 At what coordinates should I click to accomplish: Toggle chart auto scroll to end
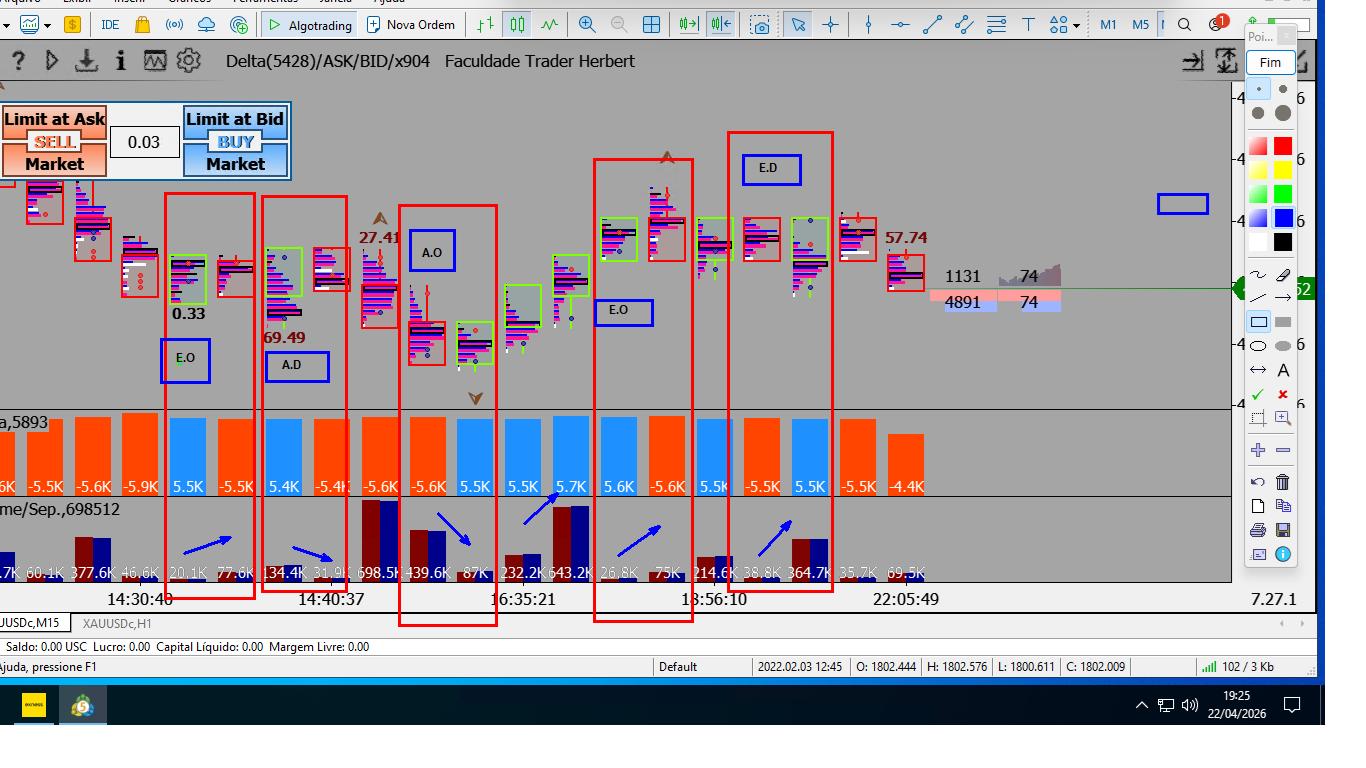688,25
